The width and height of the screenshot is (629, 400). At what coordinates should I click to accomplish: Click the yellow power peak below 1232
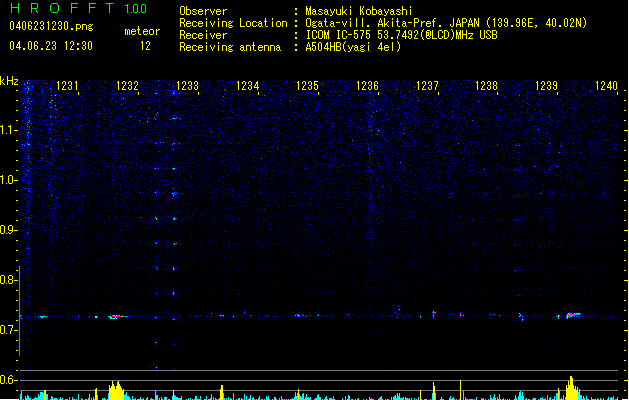pyautogui.click(x=116, y=390)
